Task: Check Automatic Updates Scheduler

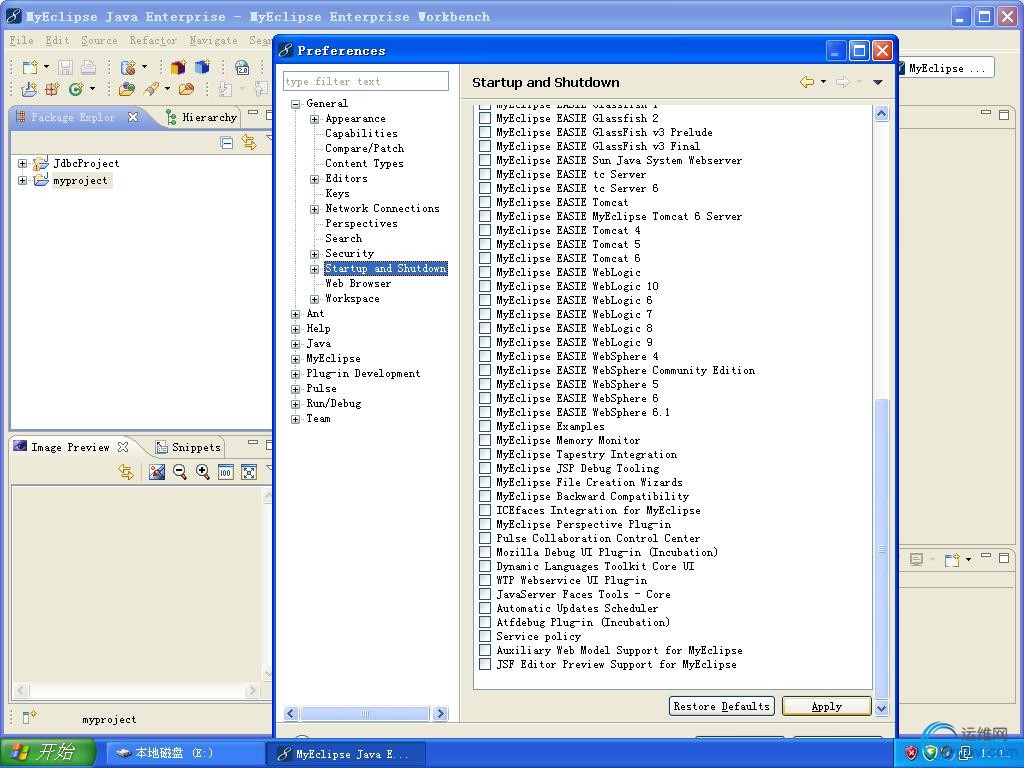Action: [485, 608]
